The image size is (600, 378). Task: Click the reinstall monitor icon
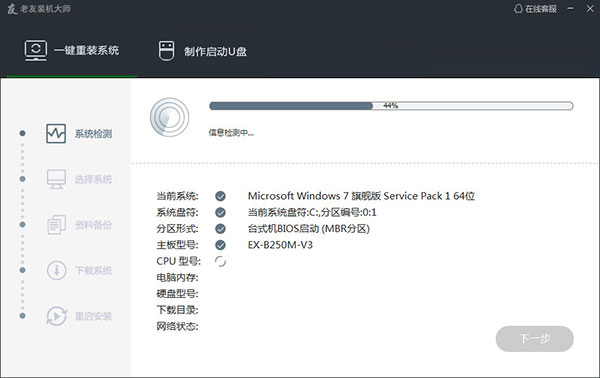coord(36,51)
